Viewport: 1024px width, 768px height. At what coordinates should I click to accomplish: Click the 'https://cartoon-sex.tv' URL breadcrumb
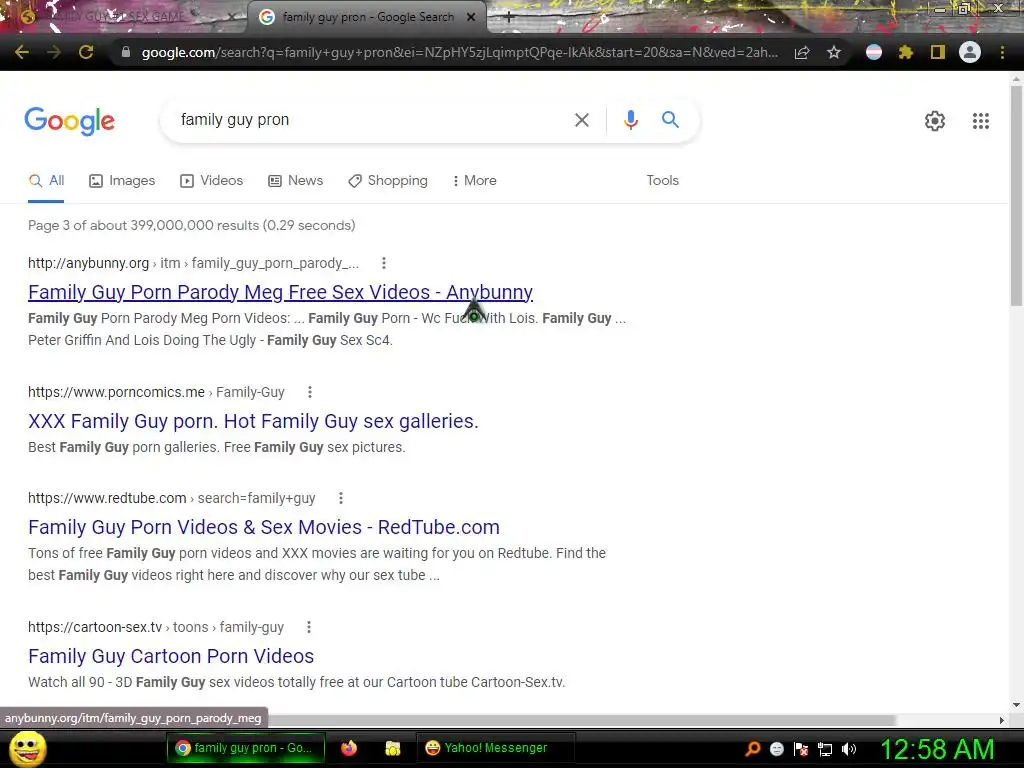pos(95,627)
